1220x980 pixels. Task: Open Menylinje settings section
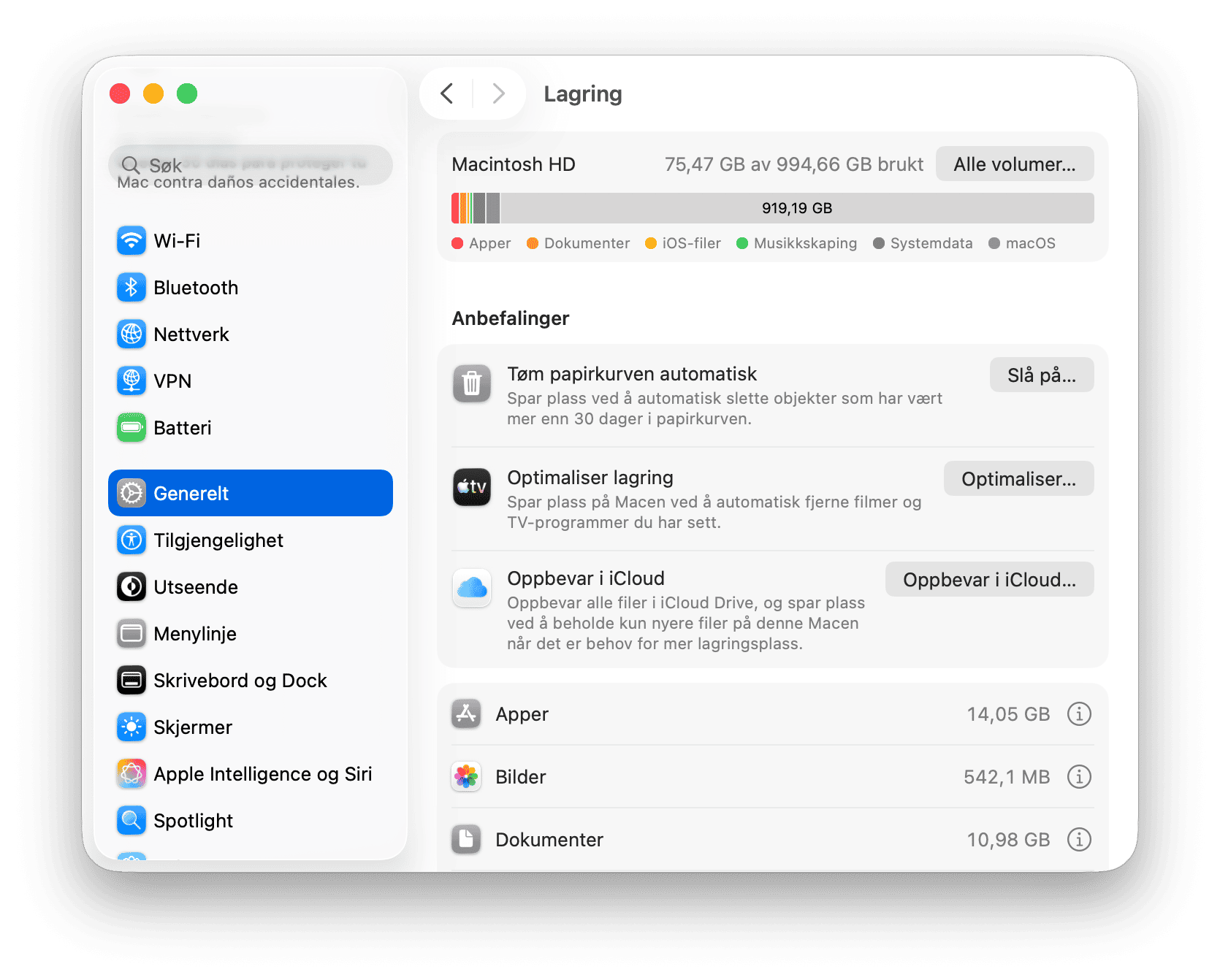(x=194, y=634)
